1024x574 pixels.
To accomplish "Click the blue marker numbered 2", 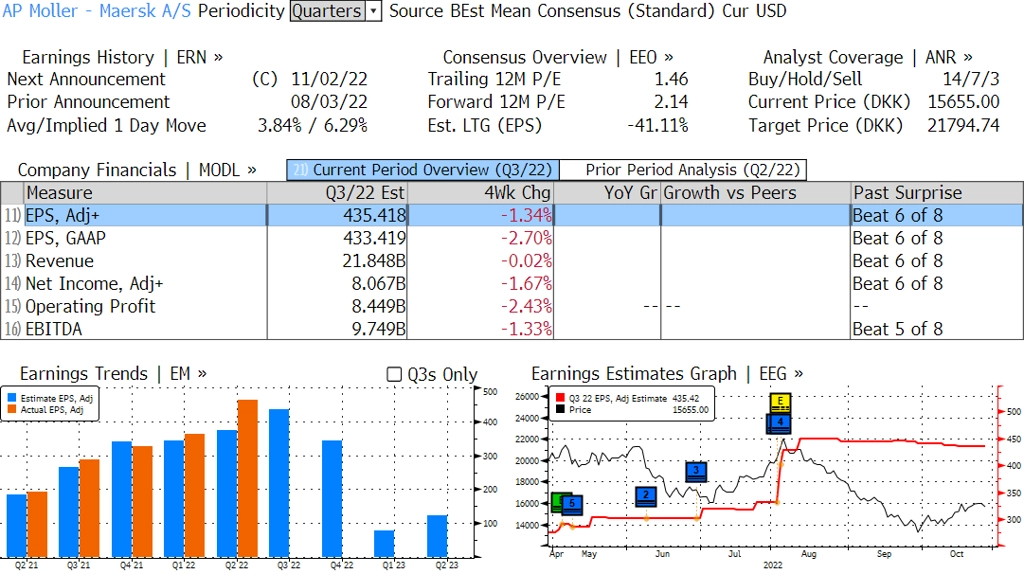I will (646, 496).
